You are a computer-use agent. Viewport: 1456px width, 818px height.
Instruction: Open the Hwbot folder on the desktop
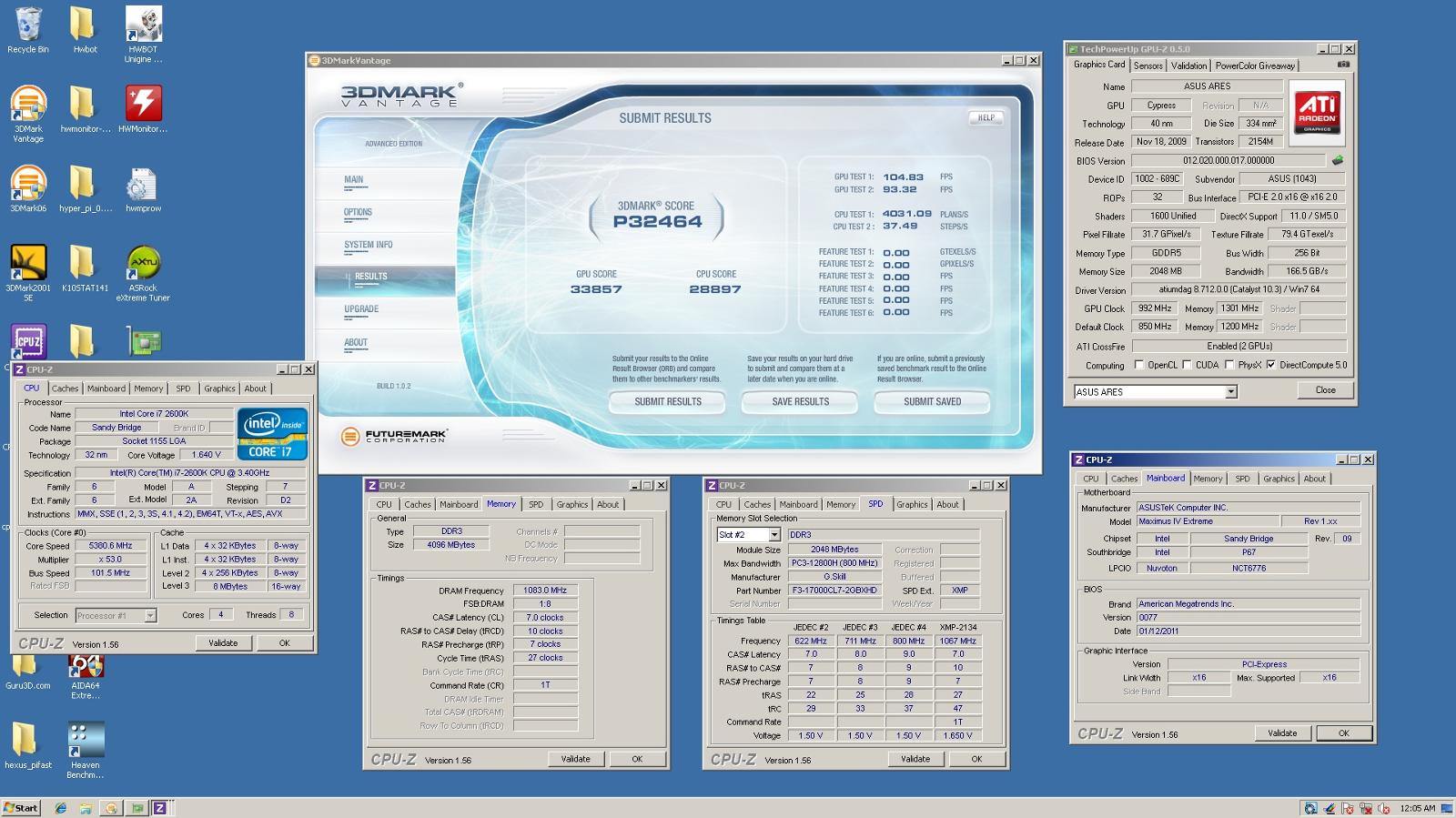pos(85,30)
